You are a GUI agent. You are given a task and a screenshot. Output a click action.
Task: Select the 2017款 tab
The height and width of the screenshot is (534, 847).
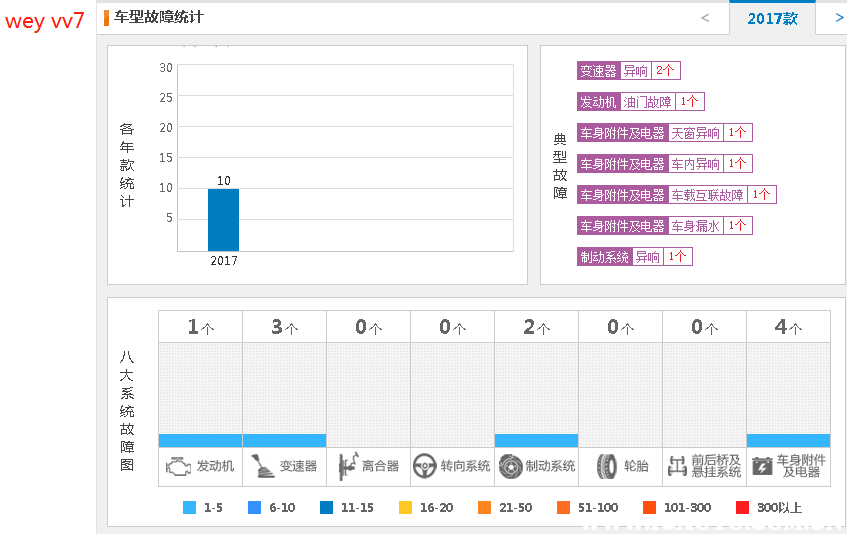pos(772,18)
